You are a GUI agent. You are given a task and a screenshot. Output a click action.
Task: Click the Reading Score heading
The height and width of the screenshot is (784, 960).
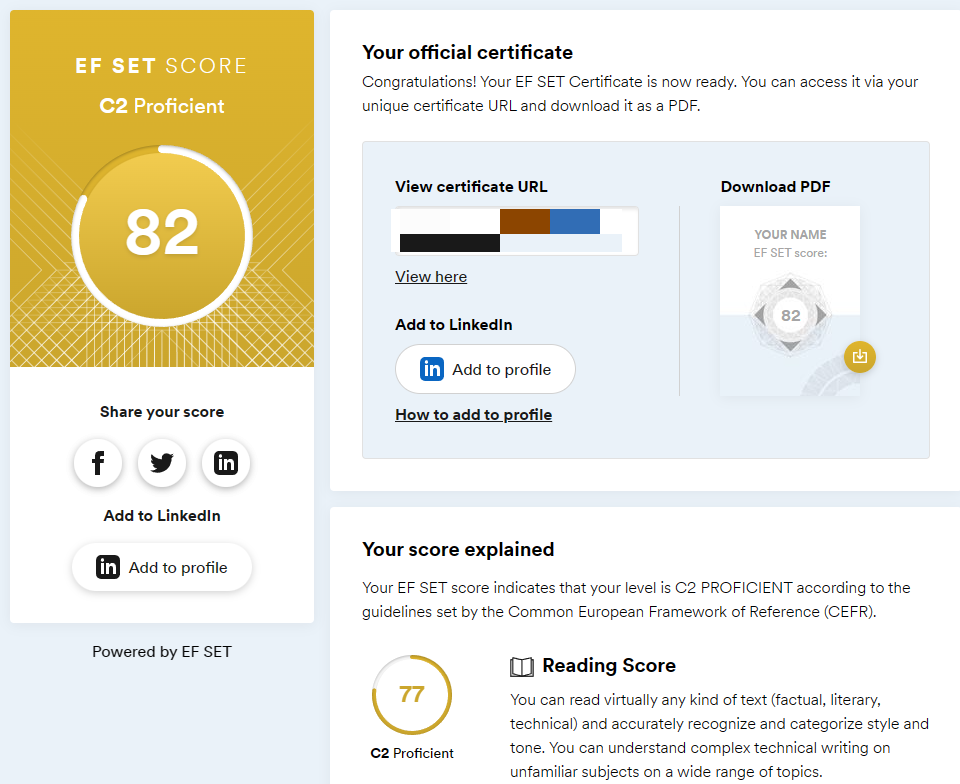[x=609, y=665]
